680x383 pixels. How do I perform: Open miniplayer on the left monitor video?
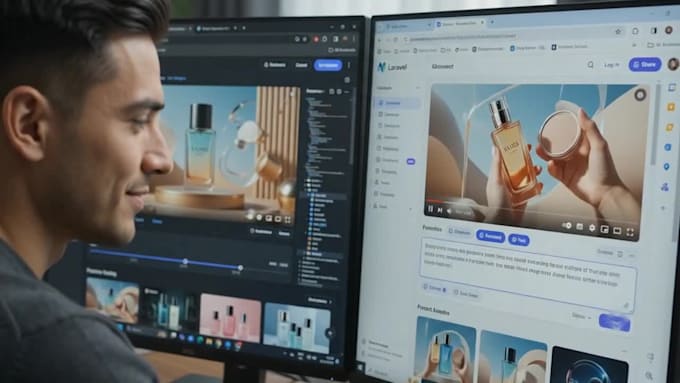tap(269, 218)
